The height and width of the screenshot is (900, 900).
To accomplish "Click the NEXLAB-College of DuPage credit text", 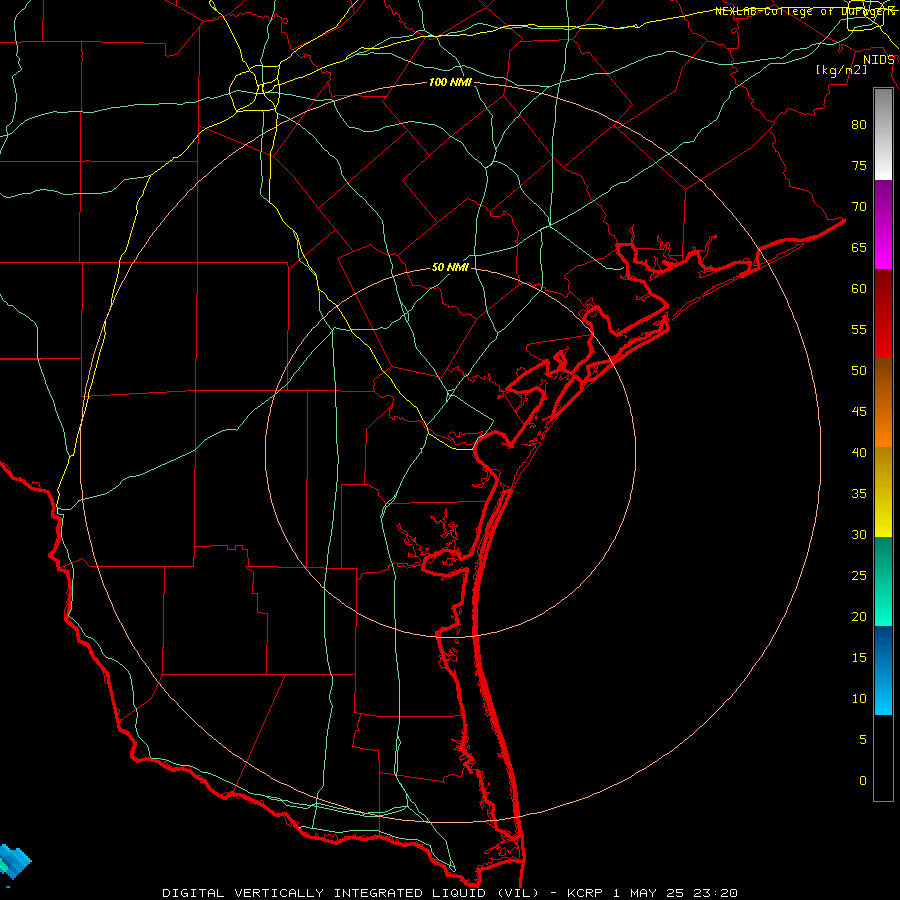I will tap(805, 11).
